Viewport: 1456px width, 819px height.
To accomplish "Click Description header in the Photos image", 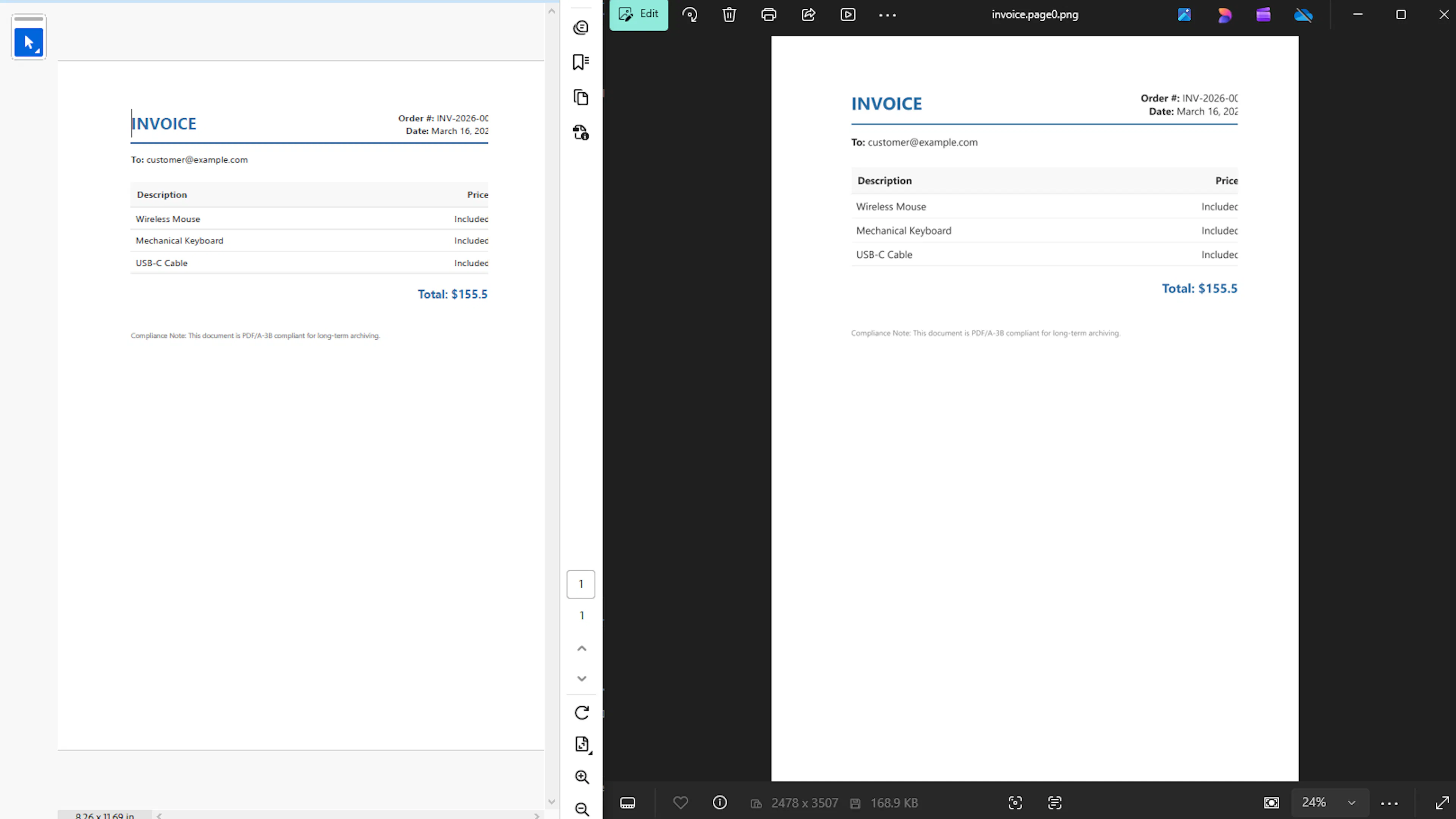I will point(885,181).
